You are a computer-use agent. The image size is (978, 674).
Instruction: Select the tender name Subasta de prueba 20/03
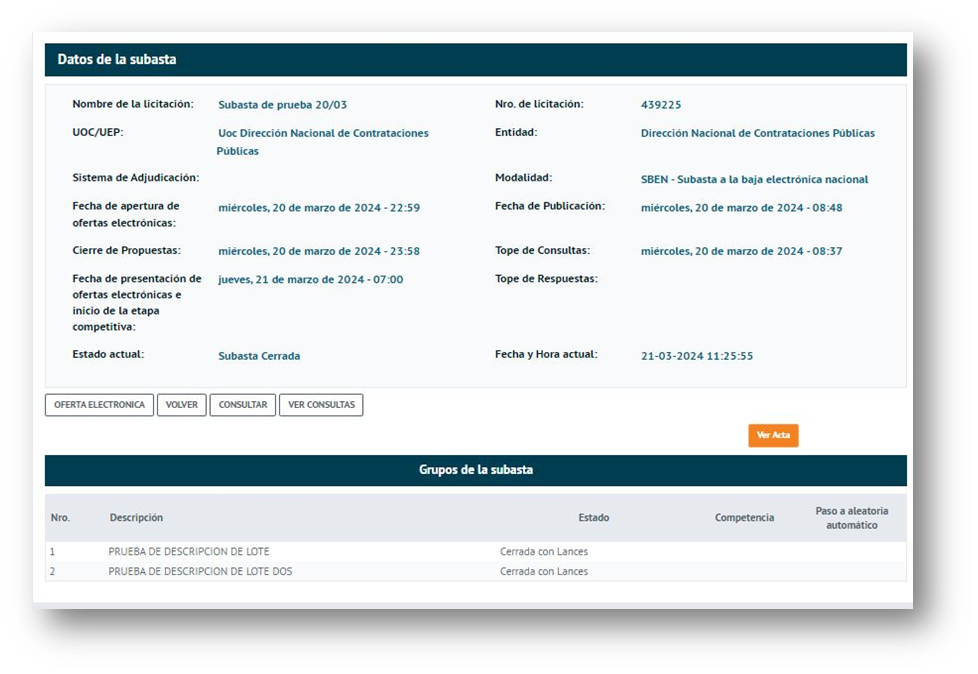coord(283,105)
